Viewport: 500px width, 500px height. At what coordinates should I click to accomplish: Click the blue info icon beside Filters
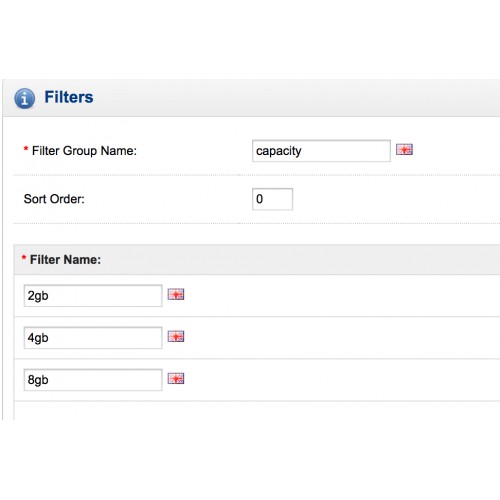[x=24, y=98]
